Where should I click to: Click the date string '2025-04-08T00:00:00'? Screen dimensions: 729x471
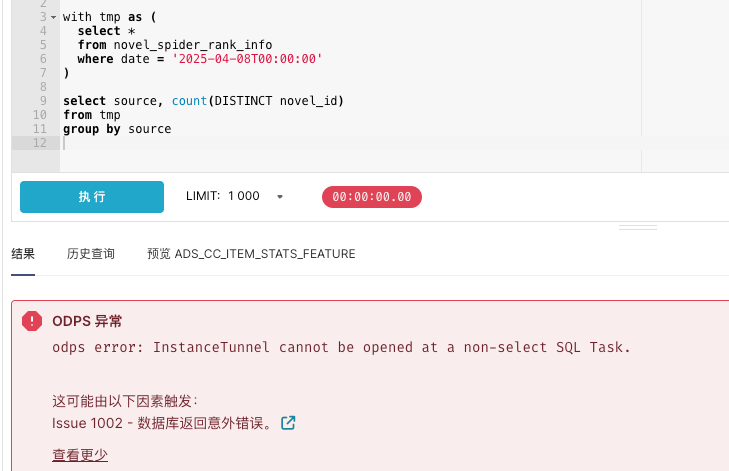[x=247, y=59]
